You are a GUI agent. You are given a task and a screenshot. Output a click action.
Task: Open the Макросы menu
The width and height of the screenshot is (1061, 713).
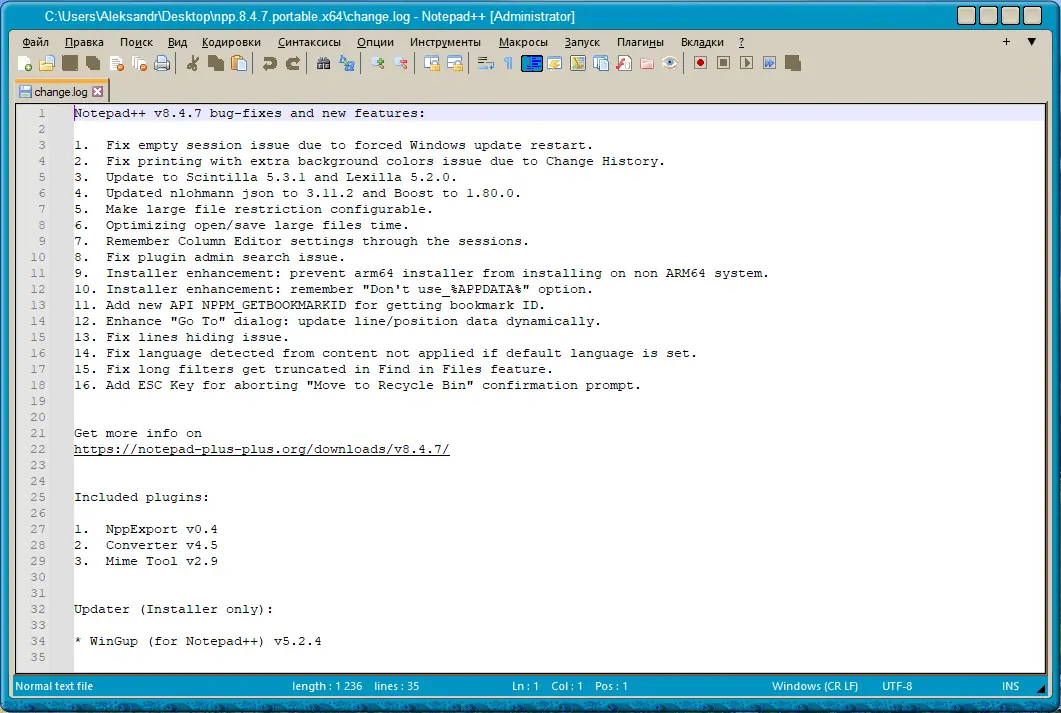[x=523, y=42]
